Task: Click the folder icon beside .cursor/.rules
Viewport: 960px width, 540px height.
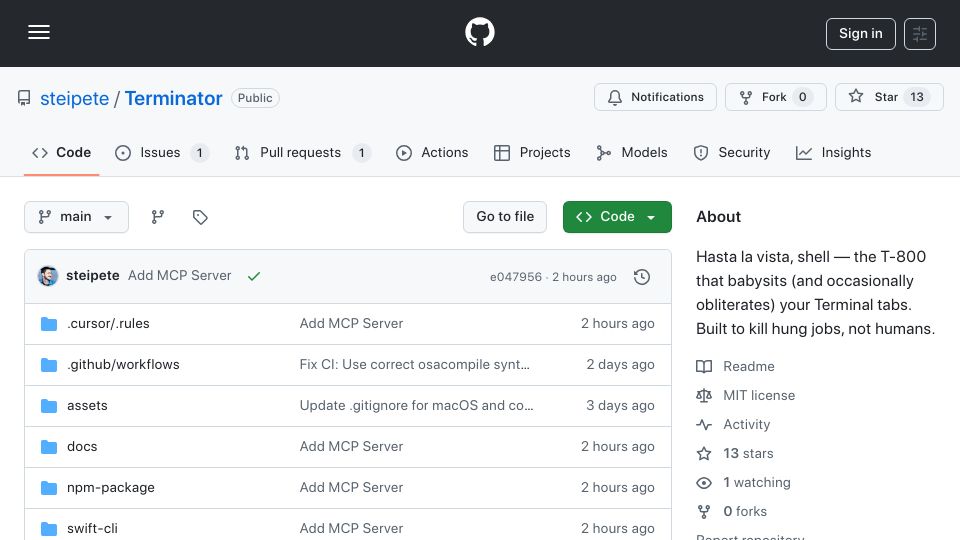Action: point(49,324)
